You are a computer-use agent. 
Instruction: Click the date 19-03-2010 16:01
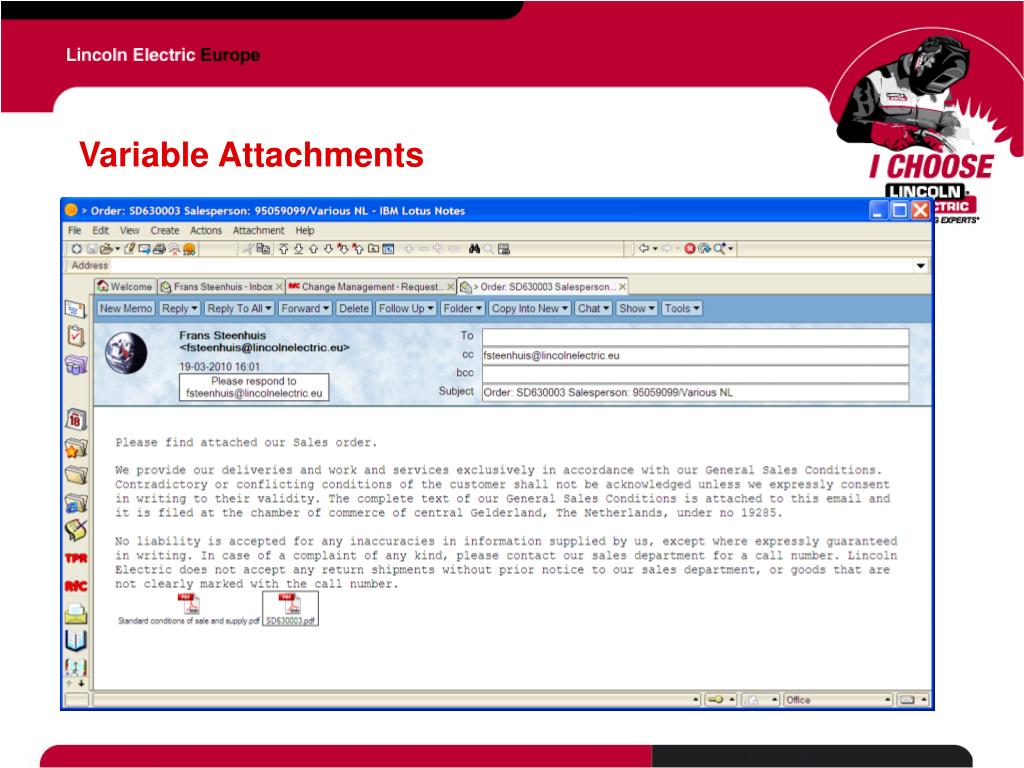[219, 366]
